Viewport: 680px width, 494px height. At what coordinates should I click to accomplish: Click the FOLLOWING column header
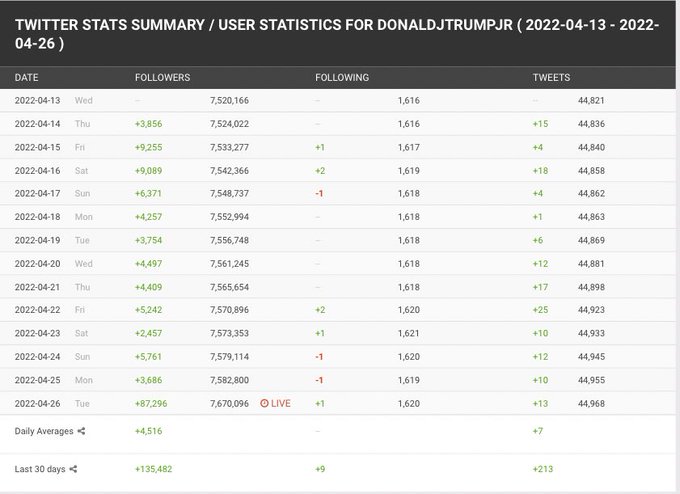point(342,77)
